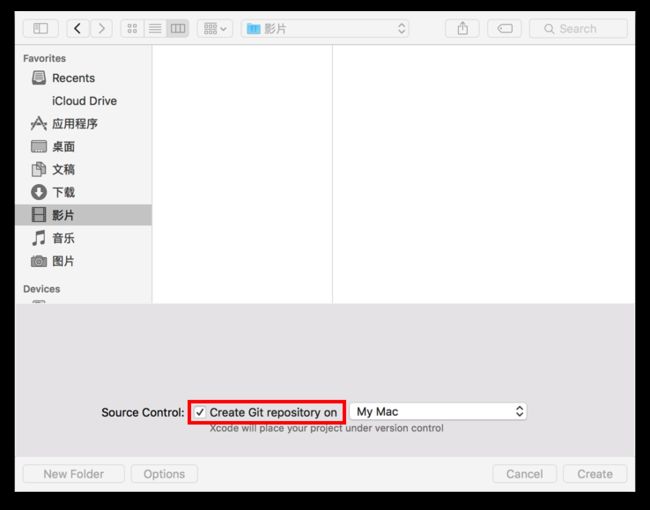
Task: Switch to column view
Action: 178,29
